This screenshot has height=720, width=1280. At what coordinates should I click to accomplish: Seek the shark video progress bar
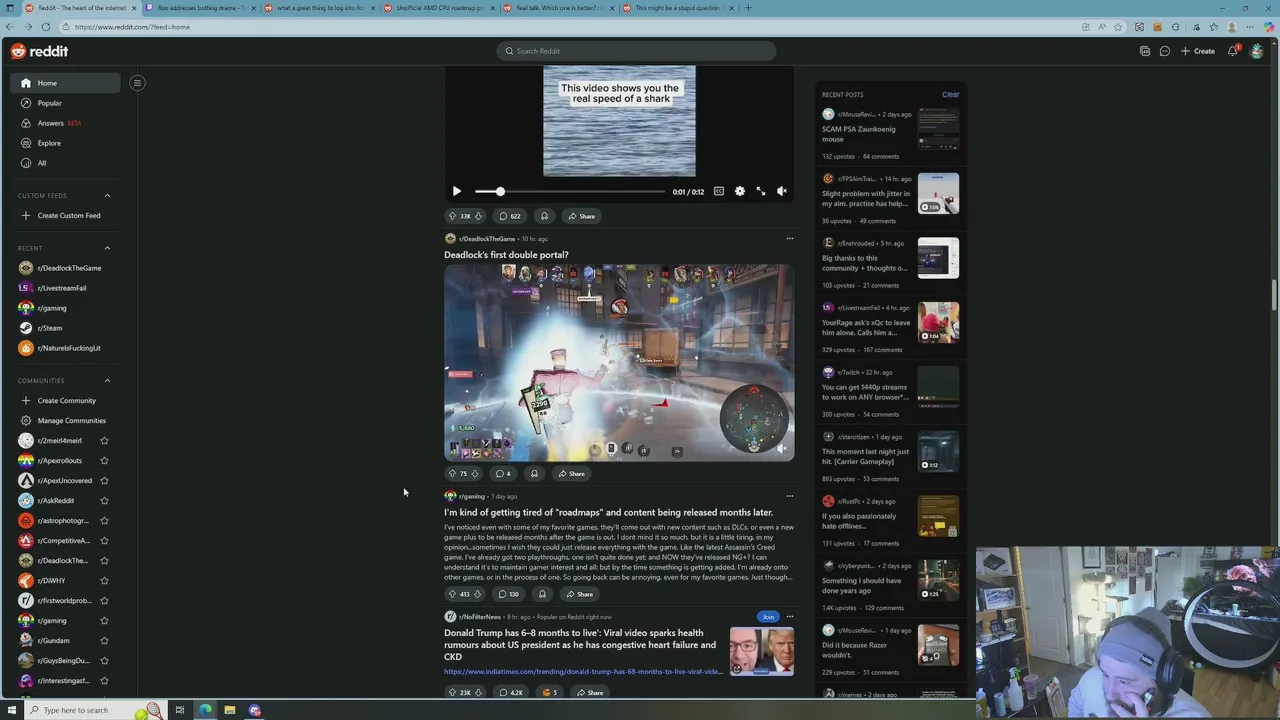(570, 191)
